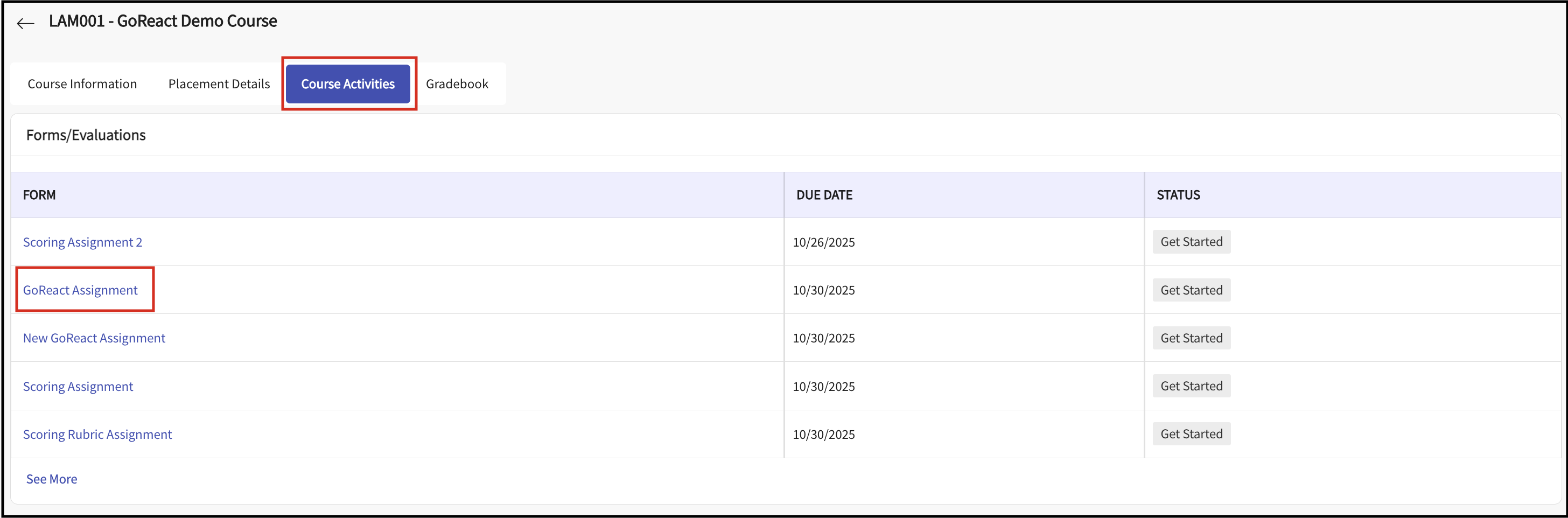Go to the Gradebook tab
This screenshot has width=1568, height=518.
(457, 84)
